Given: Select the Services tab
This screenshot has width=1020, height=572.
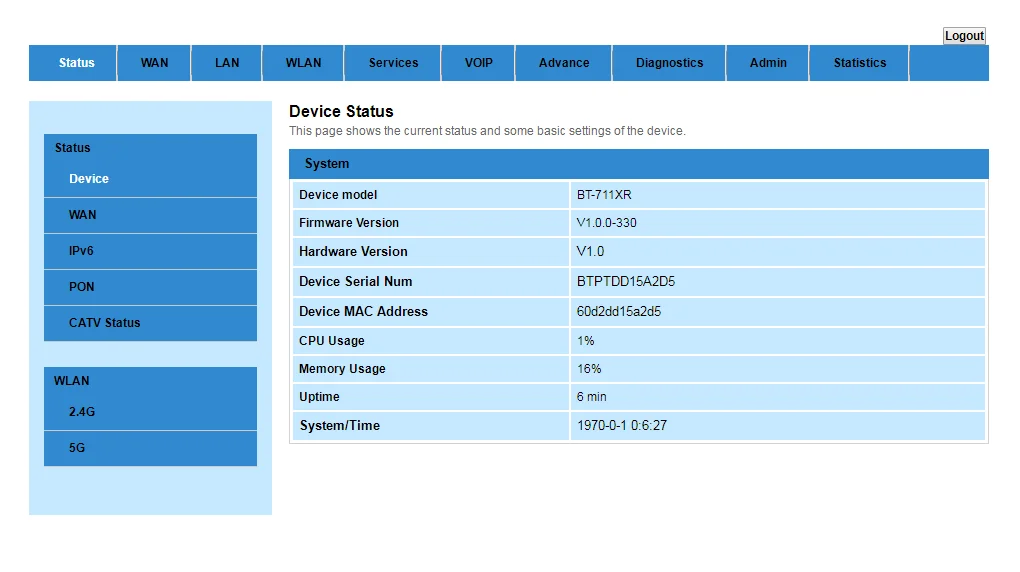Looking at the screenshot, I should (x=393, y=63).
